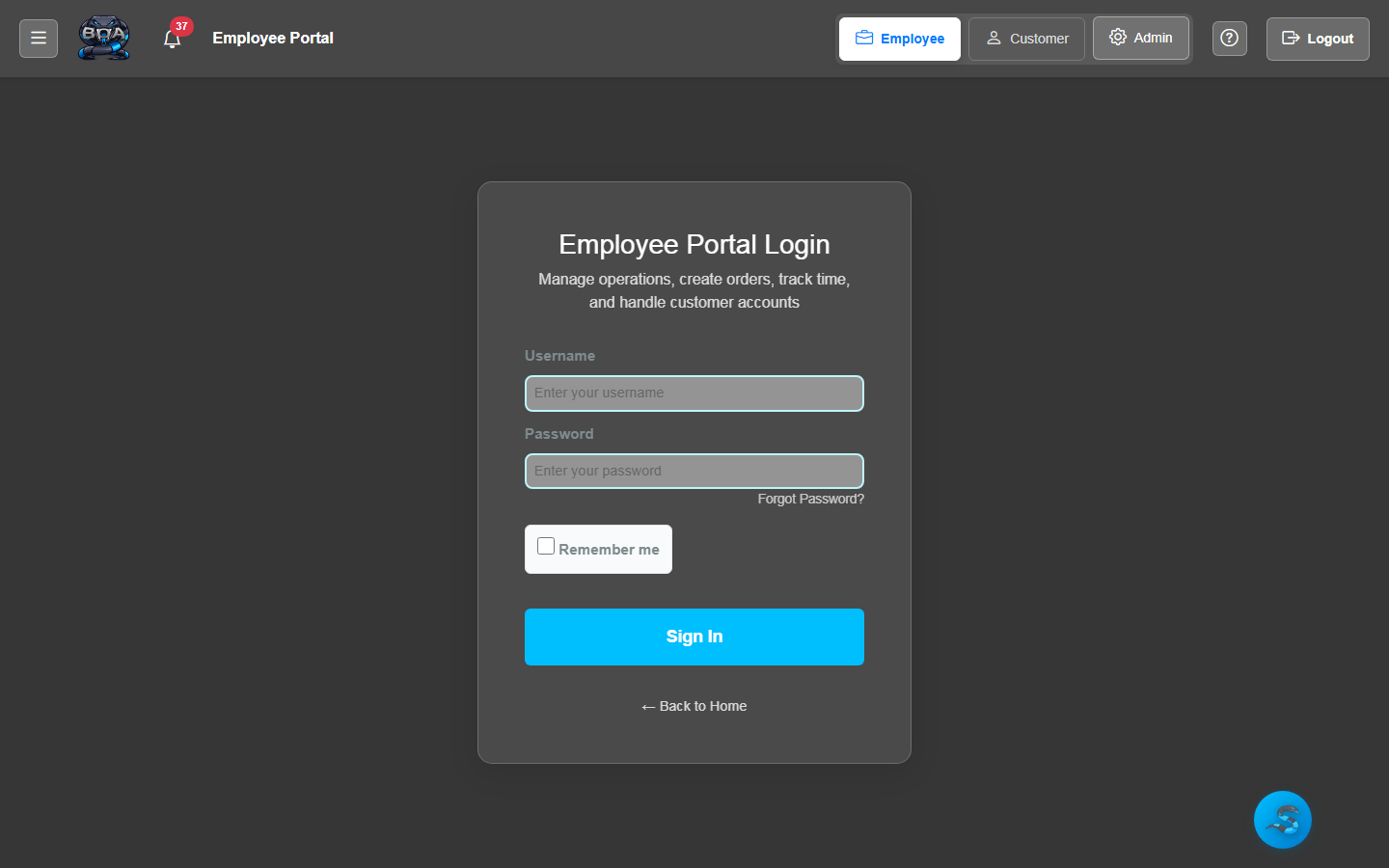Switch to the Customer portal tab

(1026, 39)
